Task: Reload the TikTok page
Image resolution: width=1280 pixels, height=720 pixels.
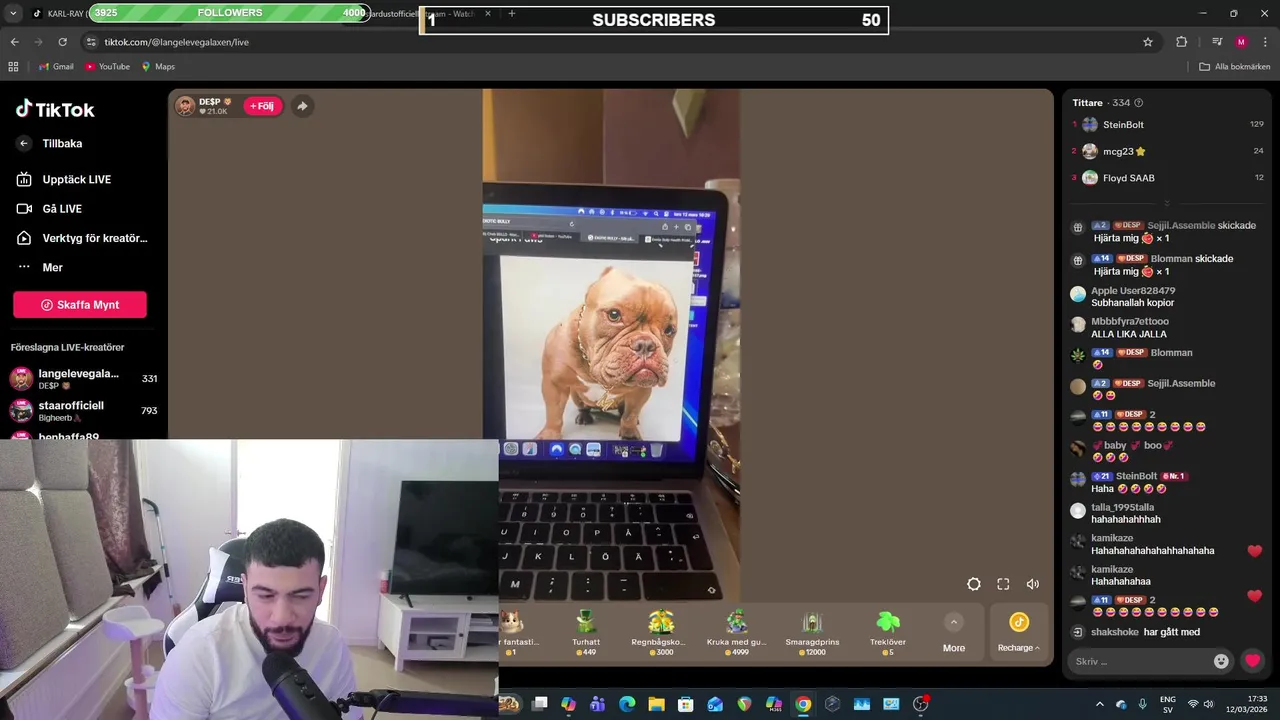Action: [x=62, y=42]
